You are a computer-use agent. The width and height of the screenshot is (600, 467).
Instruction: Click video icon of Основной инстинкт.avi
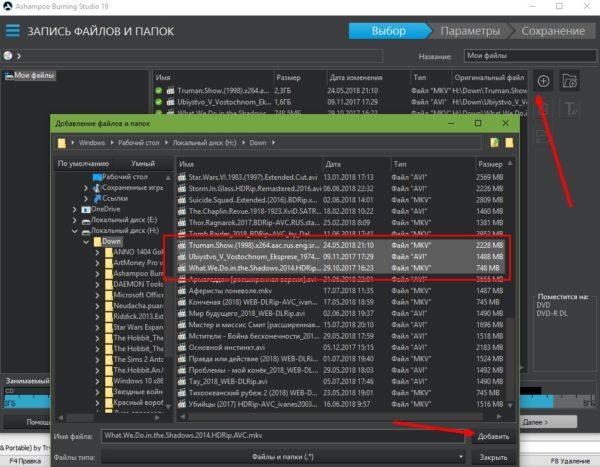tap(182, 348)
